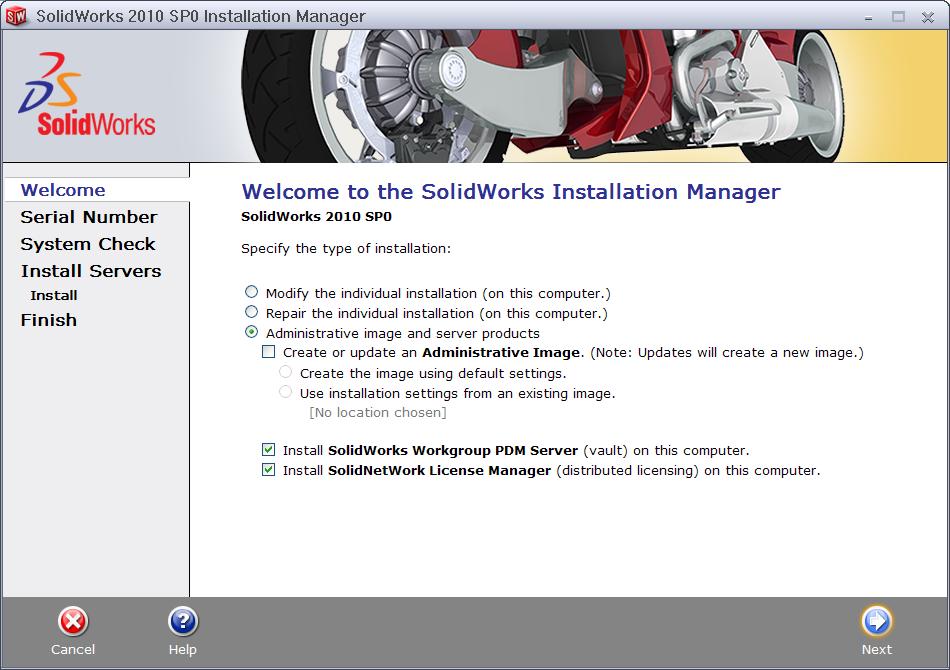Click the Next arrow icon
This screenshot has height=670, width=950.
pyautogui.click(x=877, y=621)
